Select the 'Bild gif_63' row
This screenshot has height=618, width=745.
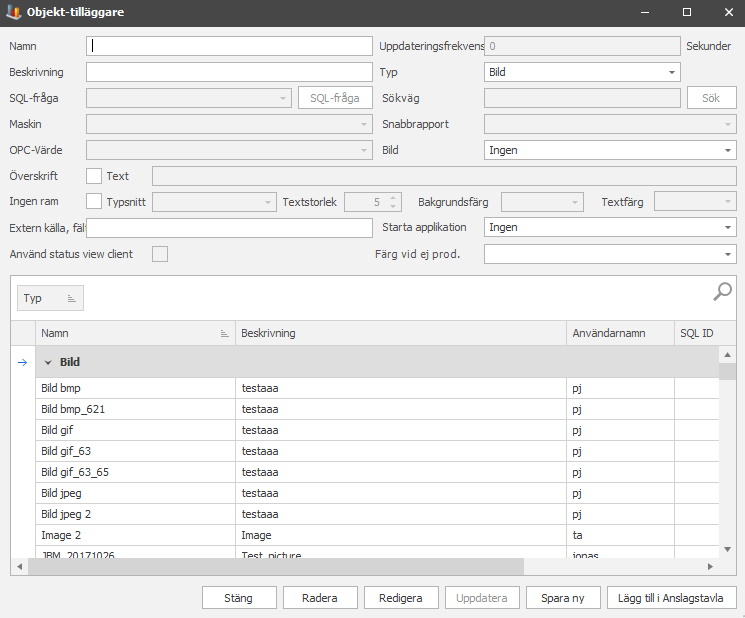coord(377,451)
